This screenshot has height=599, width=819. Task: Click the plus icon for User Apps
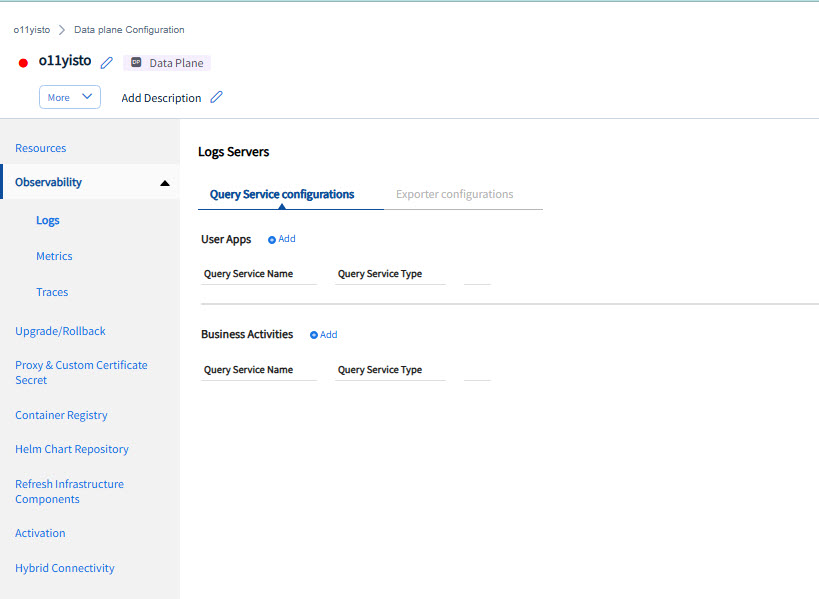[x=272, y=240]
